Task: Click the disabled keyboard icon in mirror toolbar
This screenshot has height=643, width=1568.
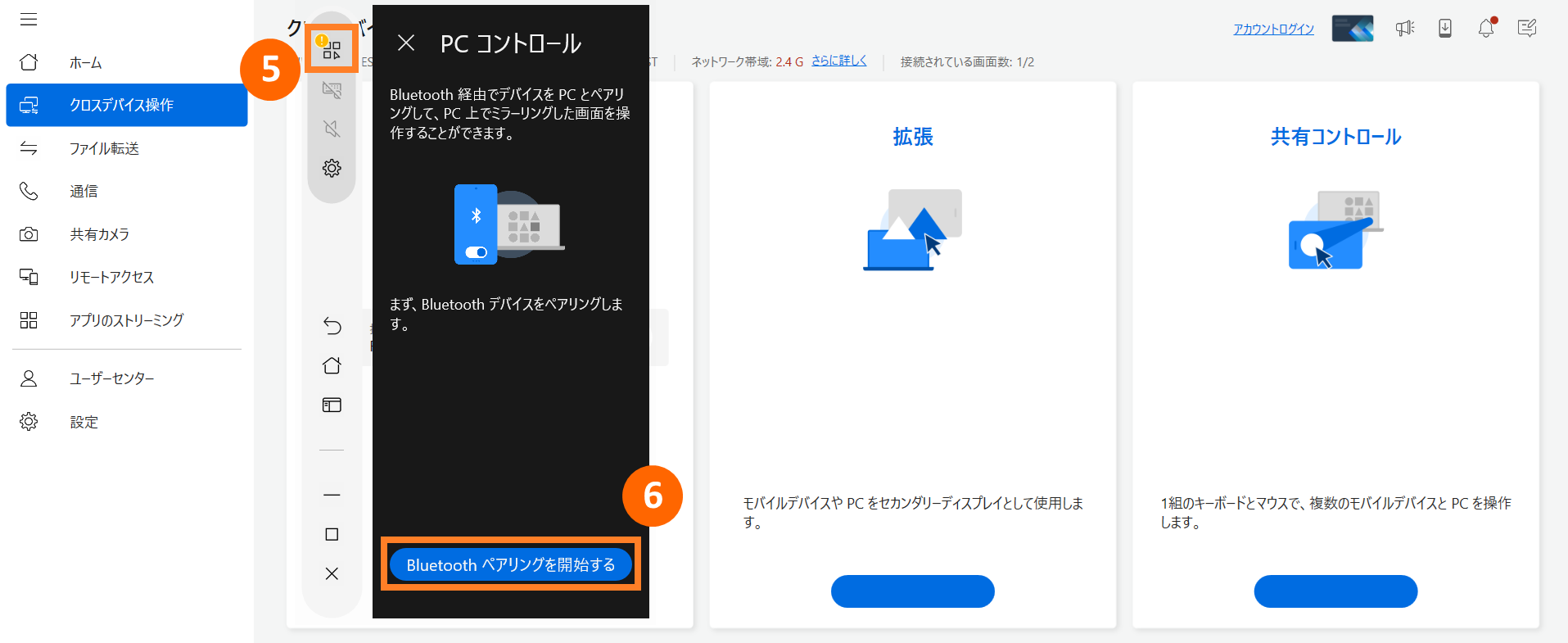Action: point(332,89)
